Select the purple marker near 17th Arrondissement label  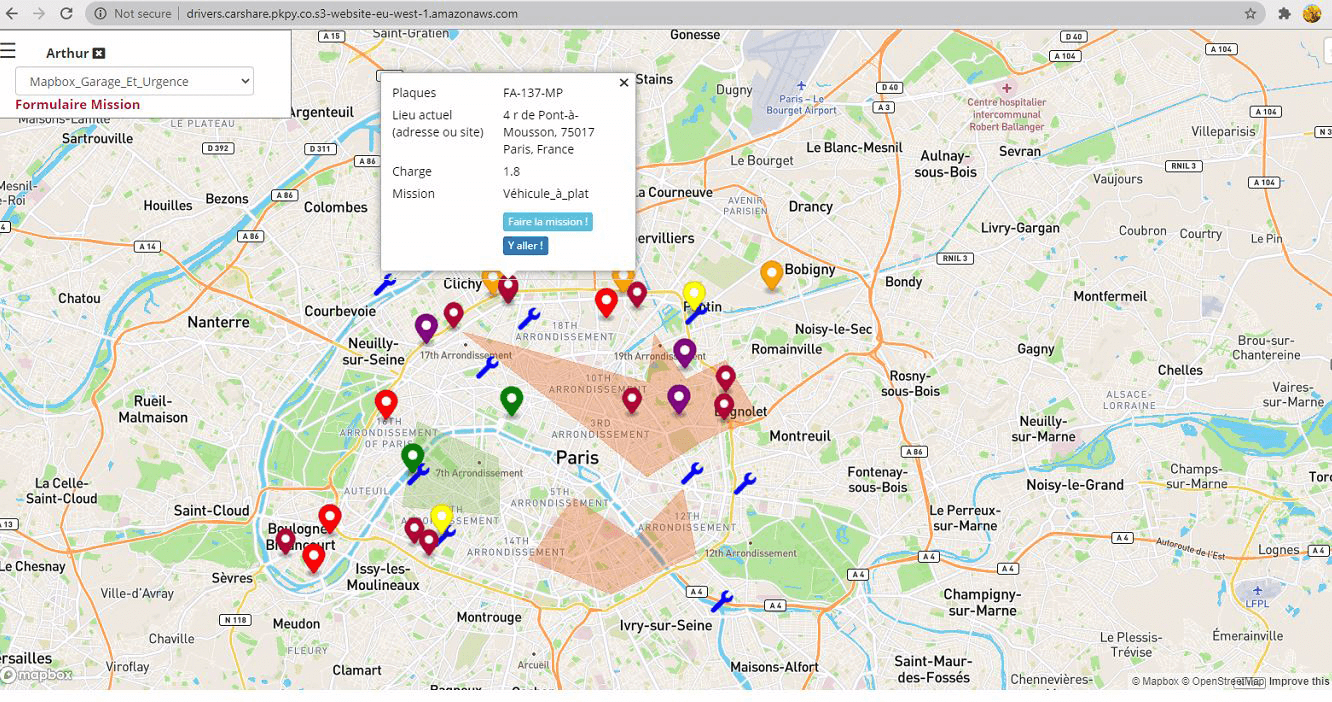pos(426,328)
